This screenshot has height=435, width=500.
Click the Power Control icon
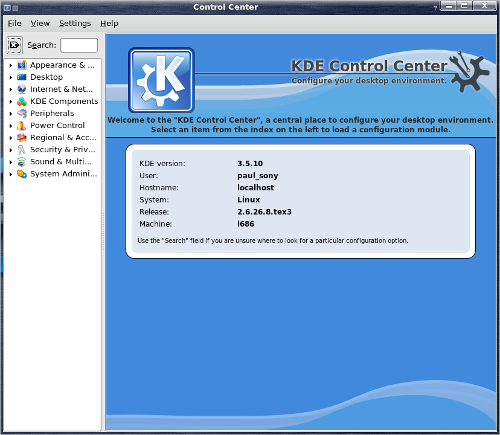coord(22,125)
